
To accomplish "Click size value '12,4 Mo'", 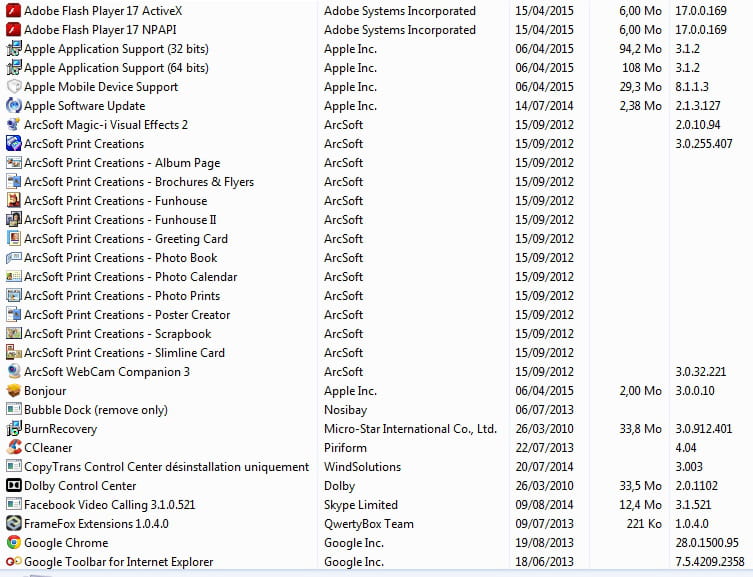I will (641, 505).
